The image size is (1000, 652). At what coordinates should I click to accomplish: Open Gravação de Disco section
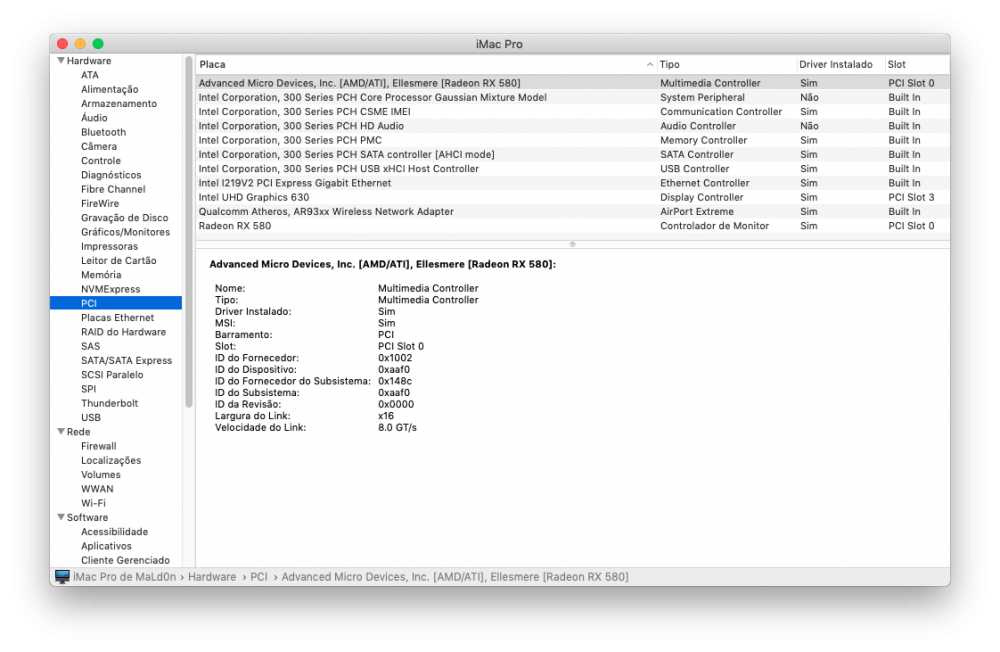coord(124,218)
